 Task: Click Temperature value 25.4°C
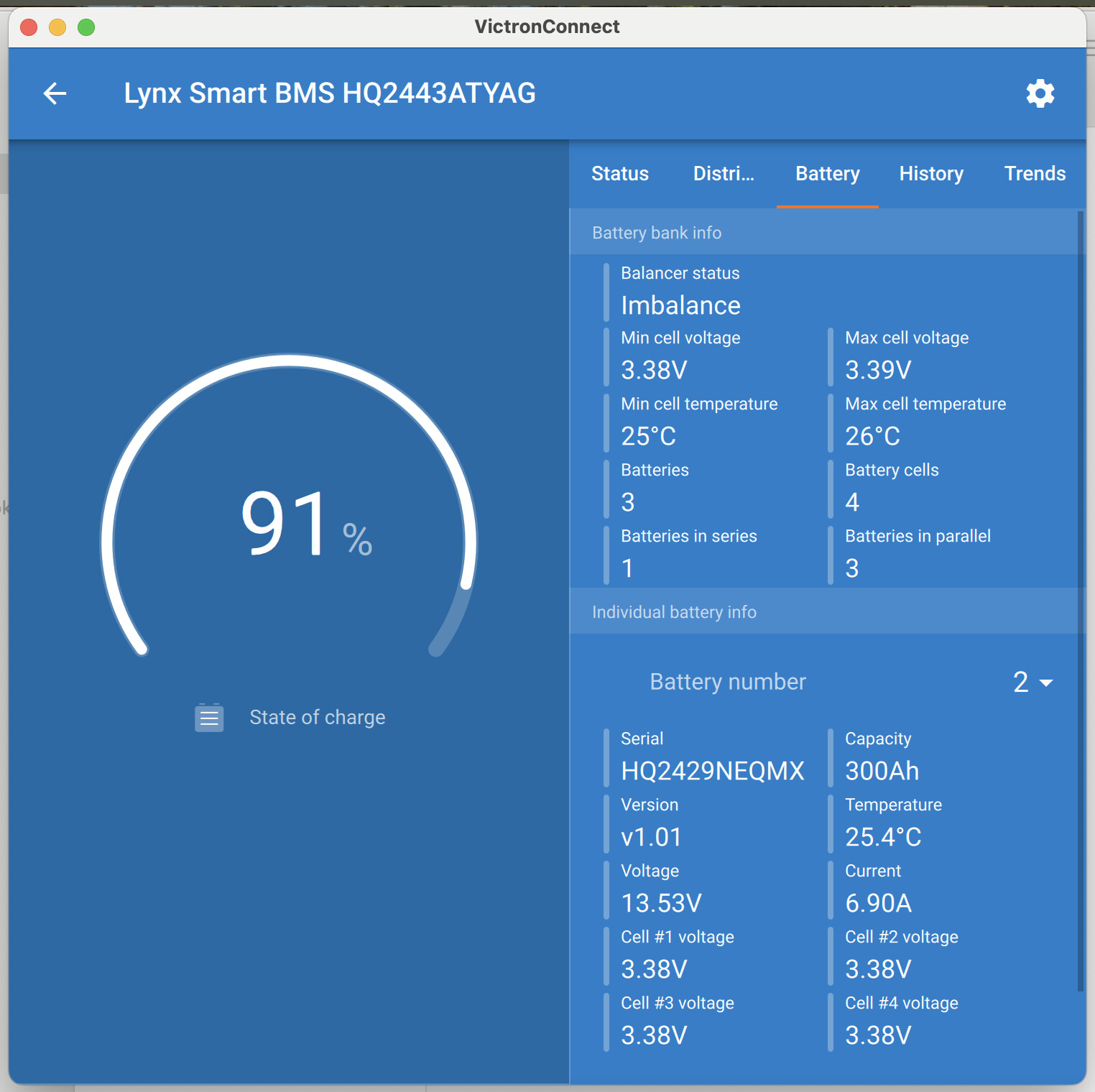[883, 837]
